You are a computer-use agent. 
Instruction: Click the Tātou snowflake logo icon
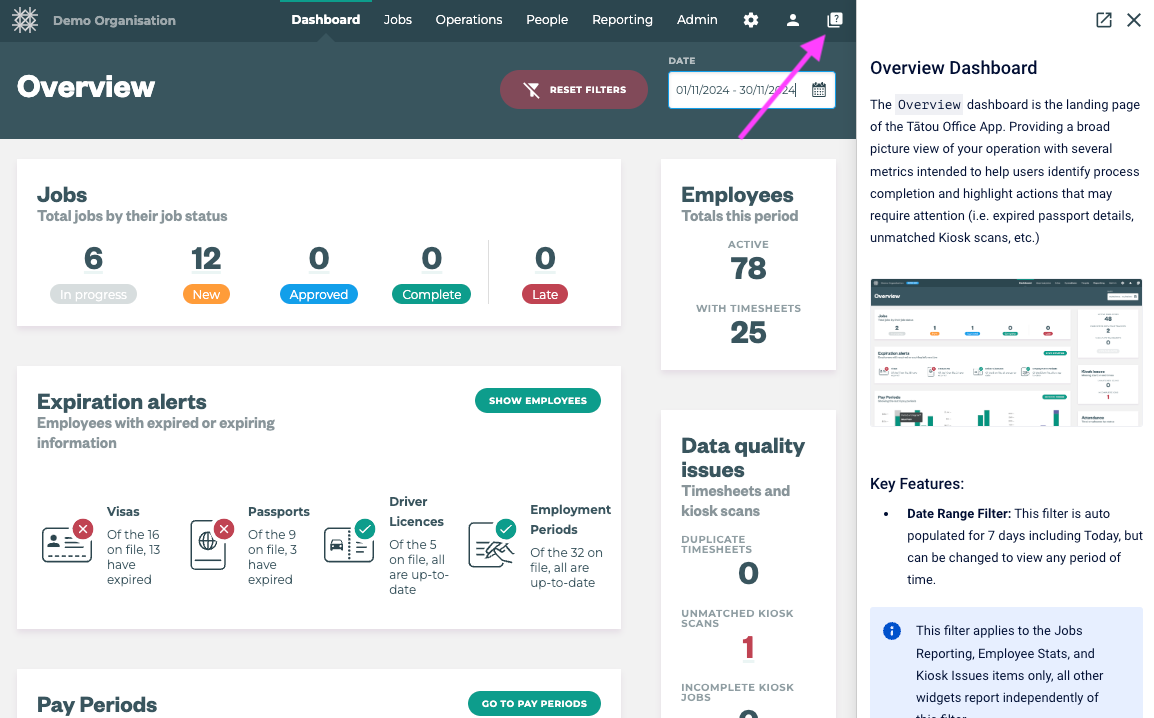(x=25, y=20)
